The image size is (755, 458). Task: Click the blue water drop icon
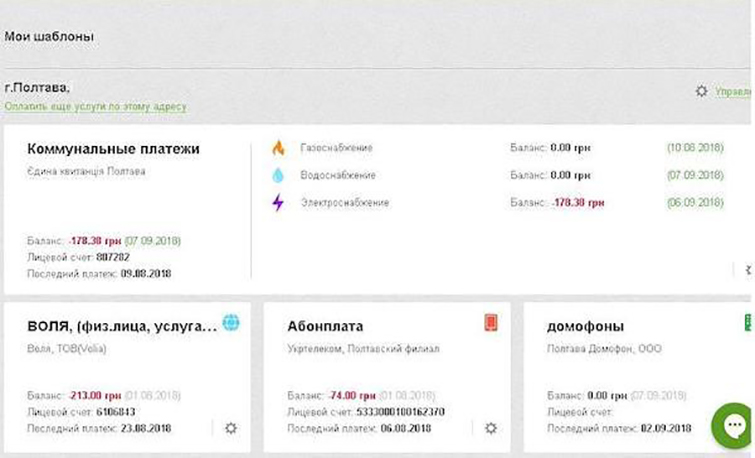coord(278,175)
